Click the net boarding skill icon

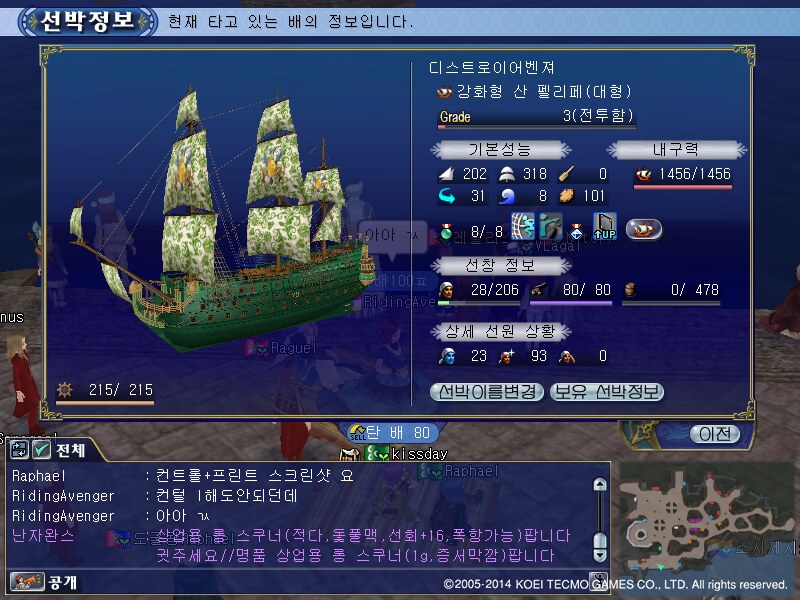(523, 227)
